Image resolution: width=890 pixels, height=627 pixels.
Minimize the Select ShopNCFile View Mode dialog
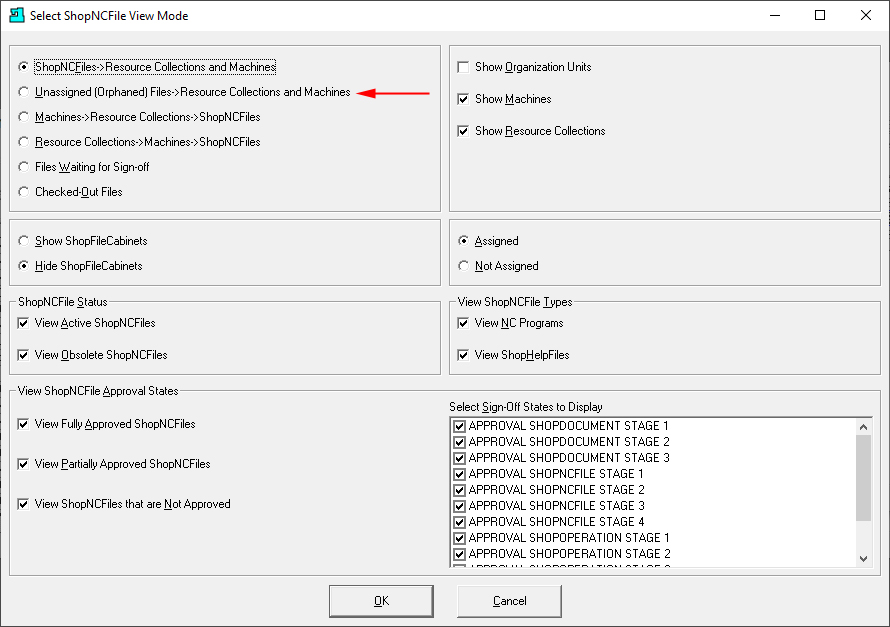775,15
